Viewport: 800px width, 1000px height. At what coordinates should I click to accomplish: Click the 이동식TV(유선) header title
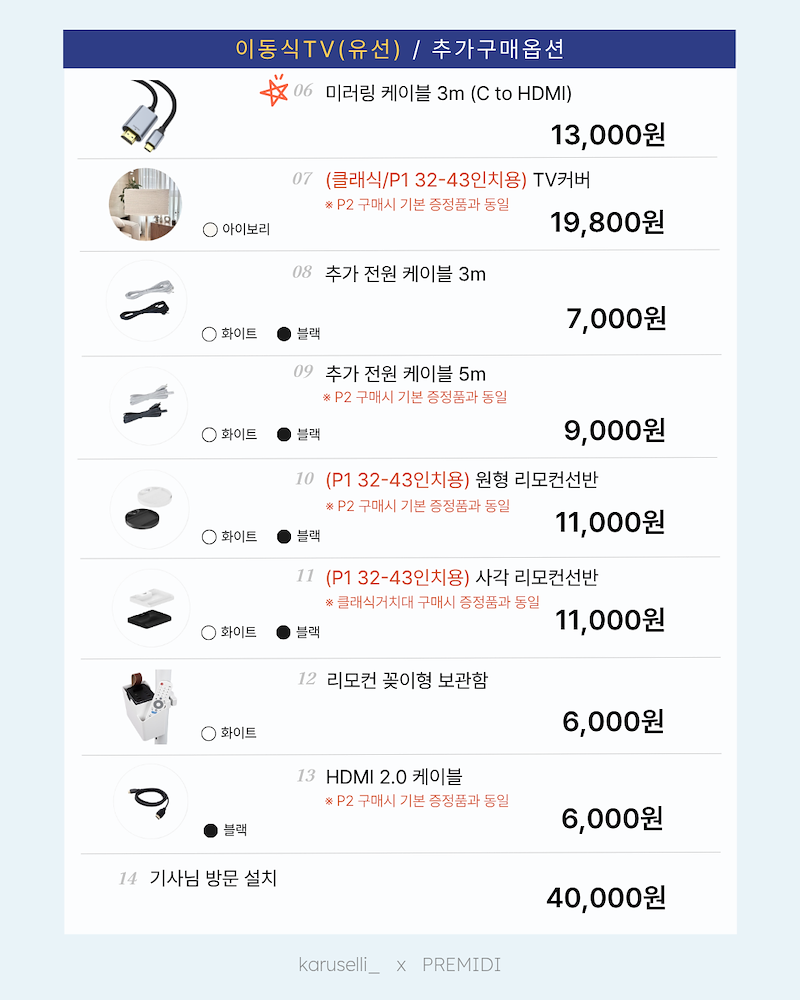(x=317, y=49)
